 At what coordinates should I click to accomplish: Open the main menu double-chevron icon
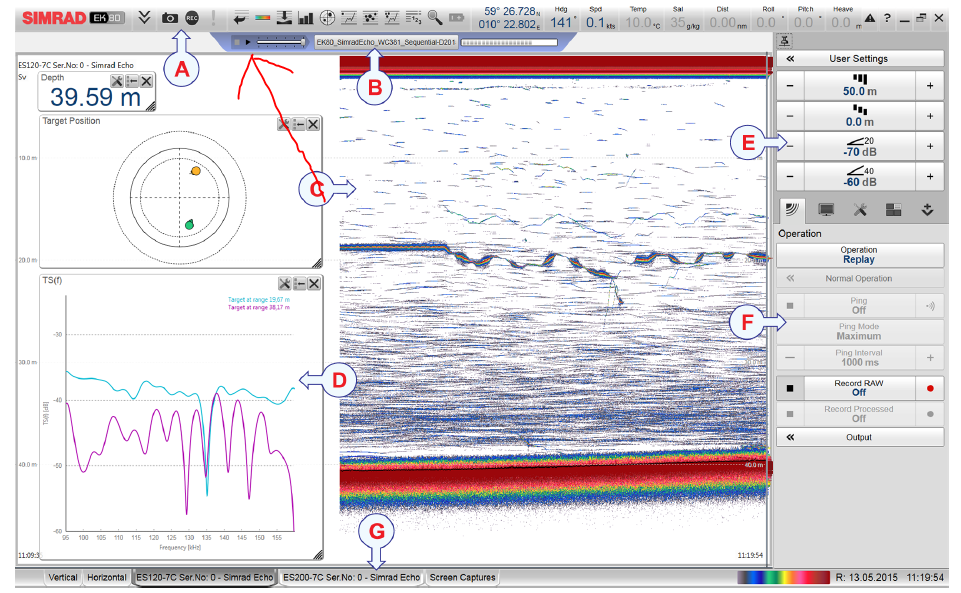point(144,18)
